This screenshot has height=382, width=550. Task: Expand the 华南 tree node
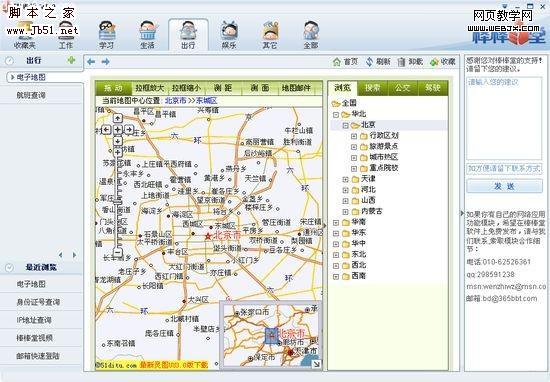(x=336, y=222)
